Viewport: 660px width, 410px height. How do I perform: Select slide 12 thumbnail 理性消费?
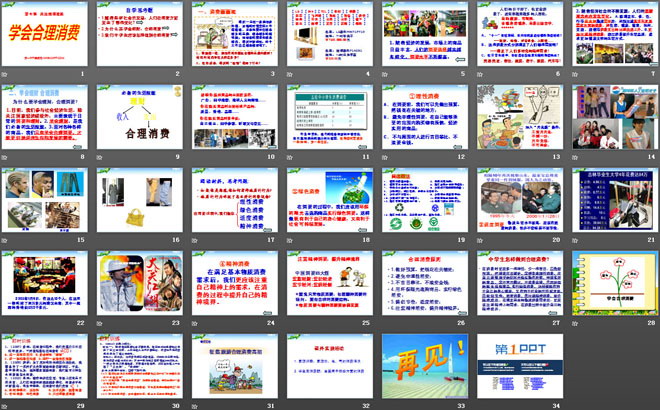tap(425, 117)
